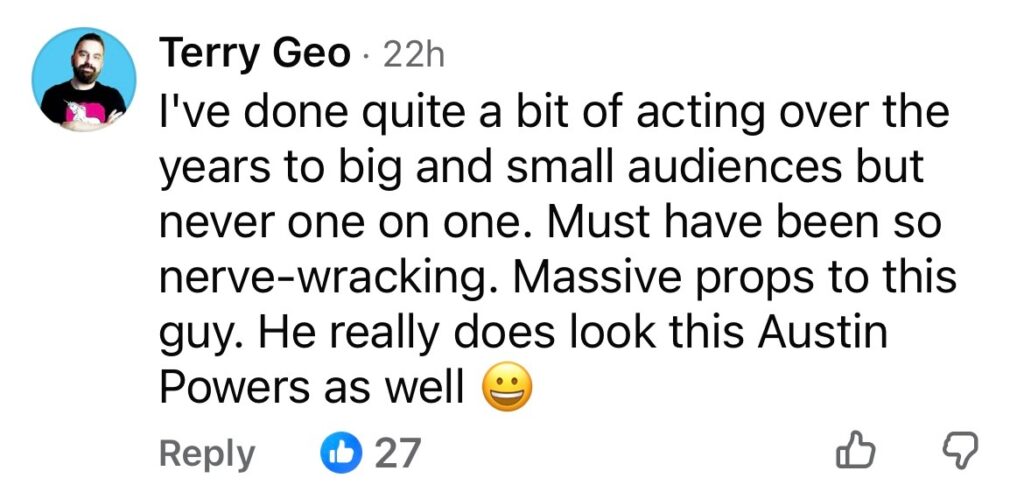Image resolution: width=1024 pixels, height=499 pixels.
Task: Open the Terry Geo username link
Action: 256,56
